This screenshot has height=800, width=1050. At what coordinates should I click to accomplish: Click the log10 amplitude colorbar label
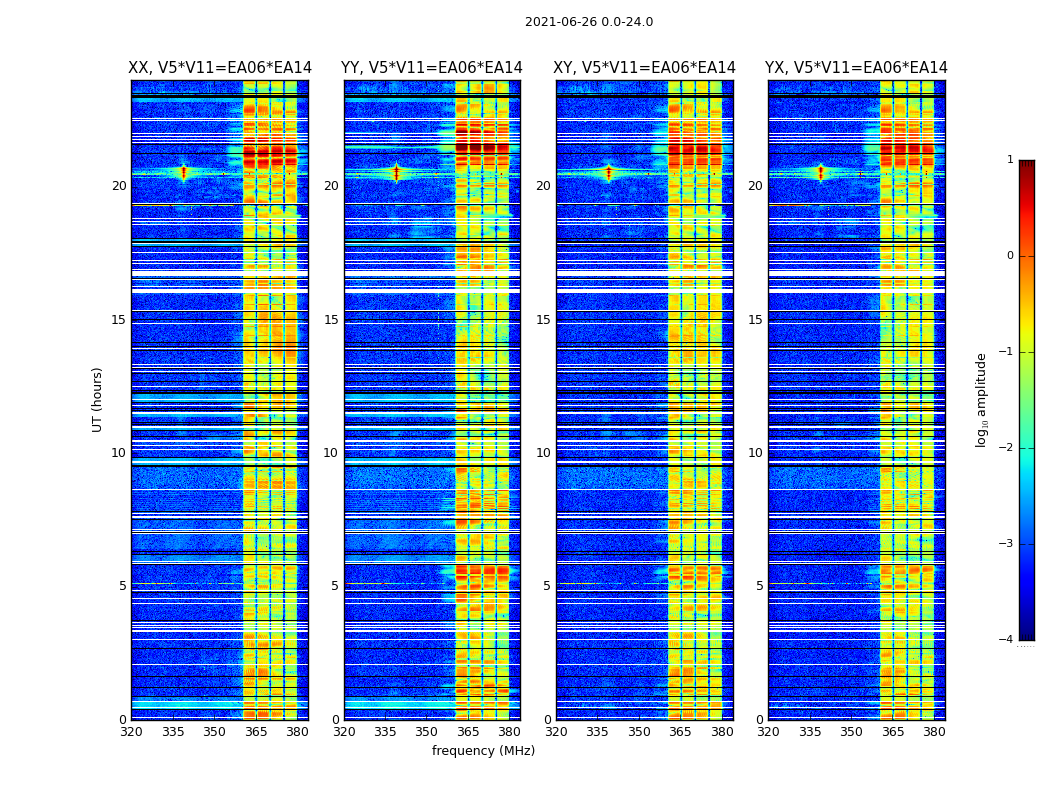pos(981,400)
